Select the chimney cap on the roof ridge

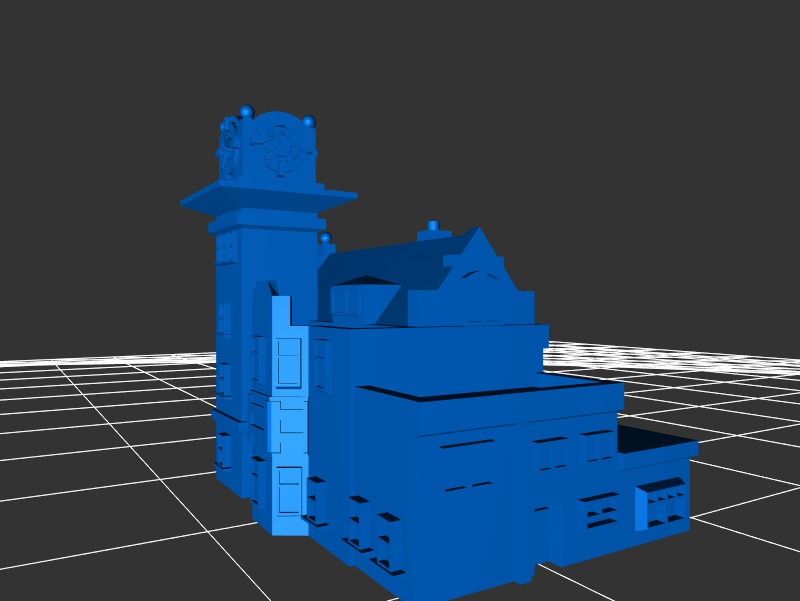pyautogui.click(x=433, y=227)
